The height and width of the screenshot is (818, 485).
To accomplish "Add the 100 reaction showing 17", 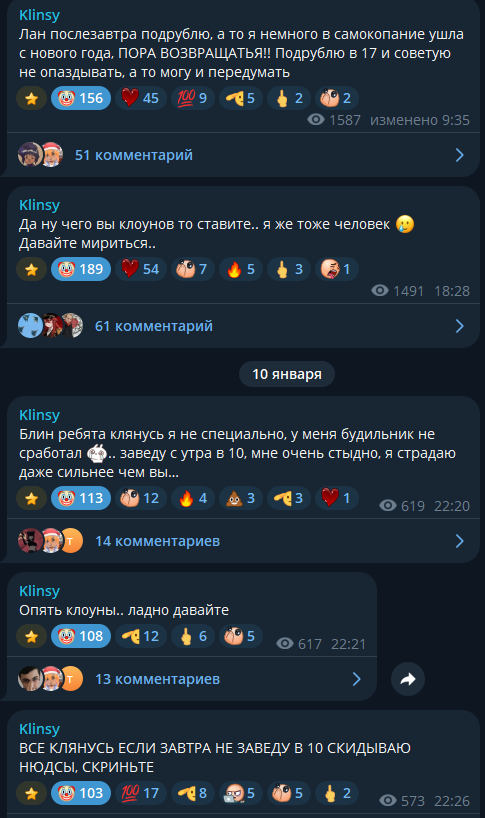I will tap(140, 793).
